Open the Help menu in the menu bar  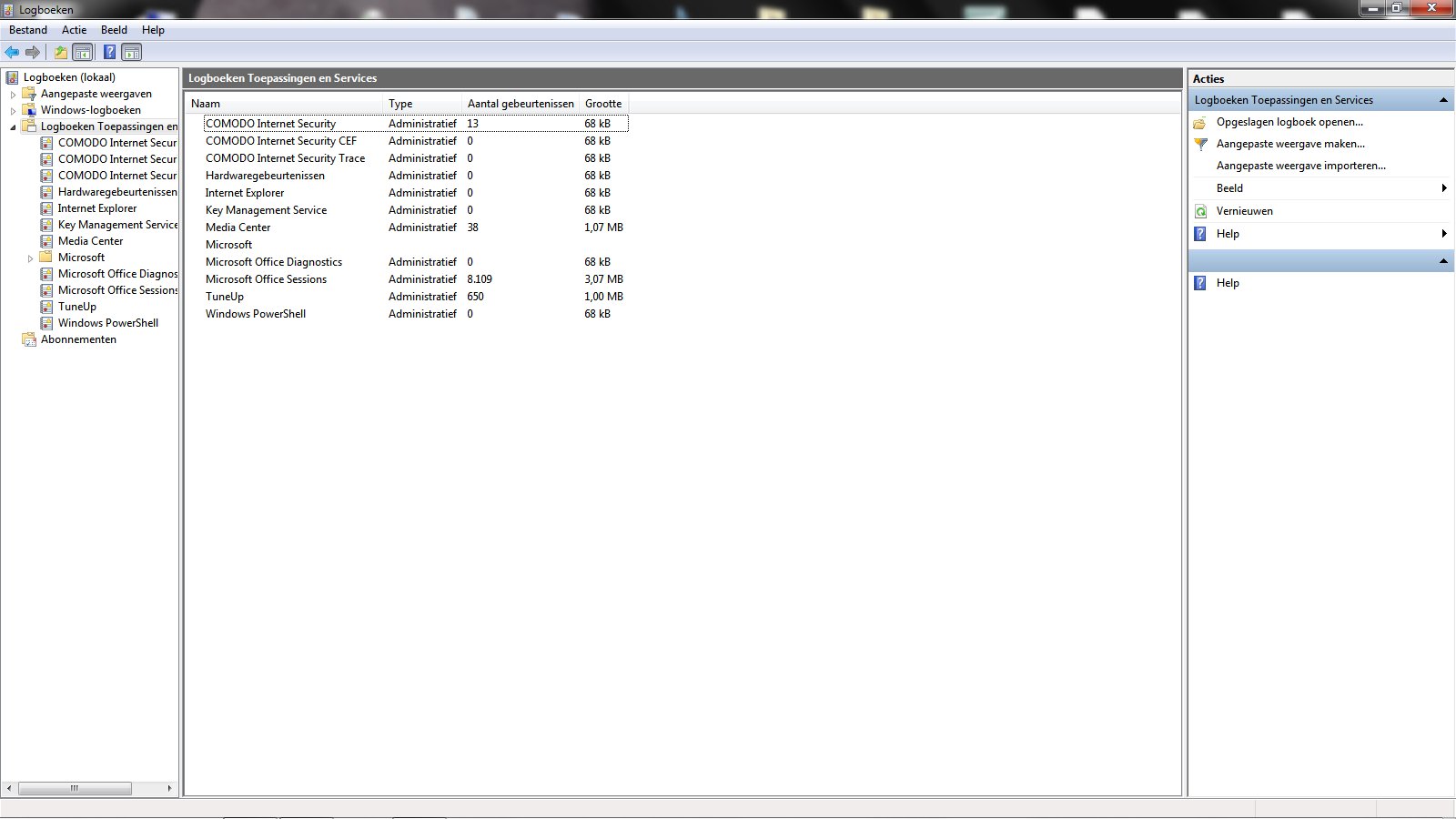coord(153,30)
